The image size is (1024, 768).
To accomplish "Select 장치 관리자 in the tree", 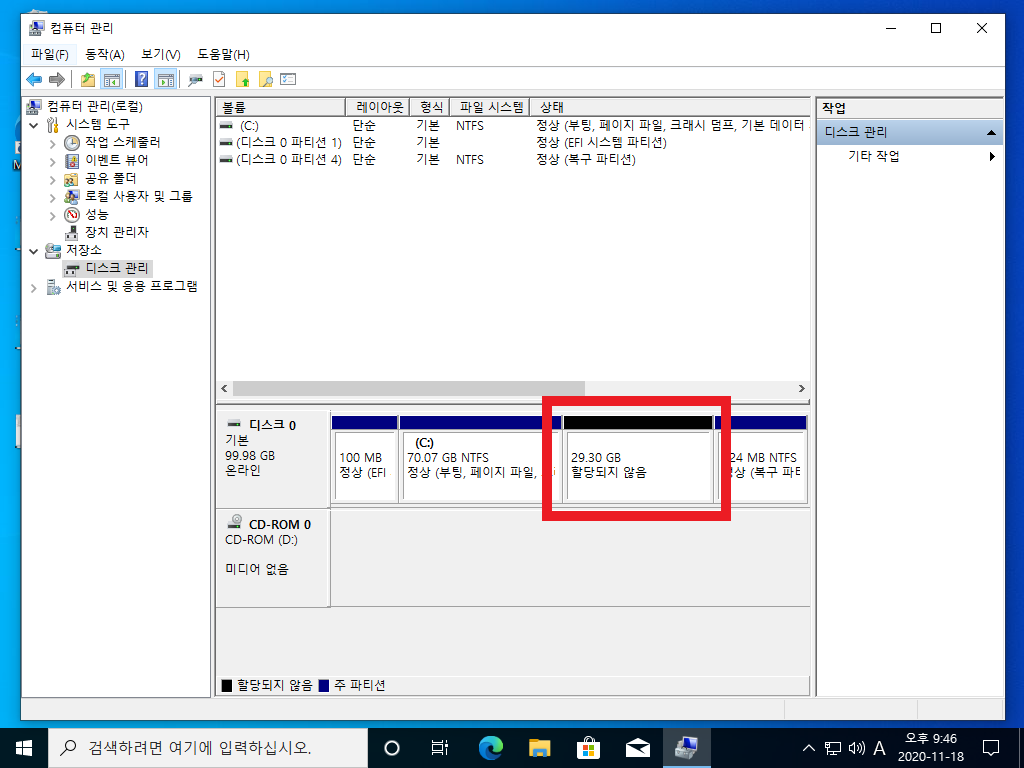I will pos(116,232).
